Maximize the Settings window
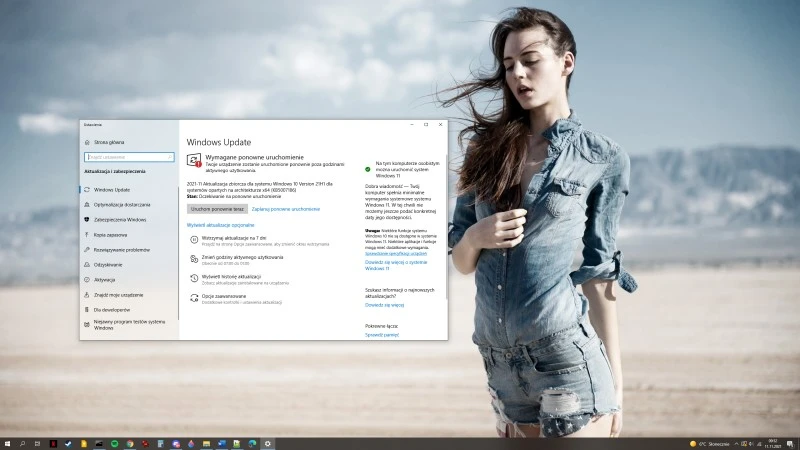 426,124
